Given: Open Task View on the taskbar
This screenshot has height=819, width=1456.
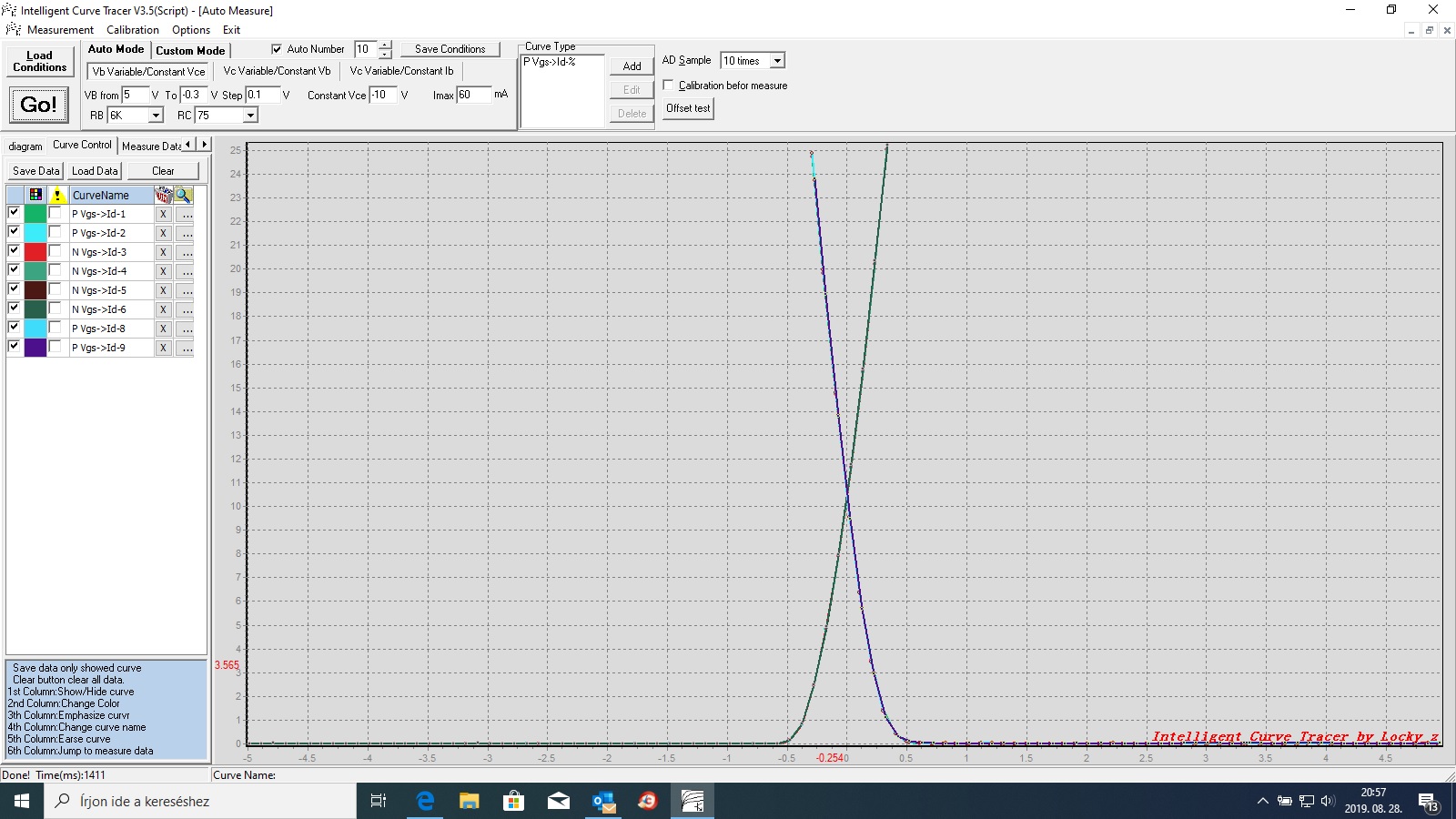Looking at the screenshot, I should [379, 801].
